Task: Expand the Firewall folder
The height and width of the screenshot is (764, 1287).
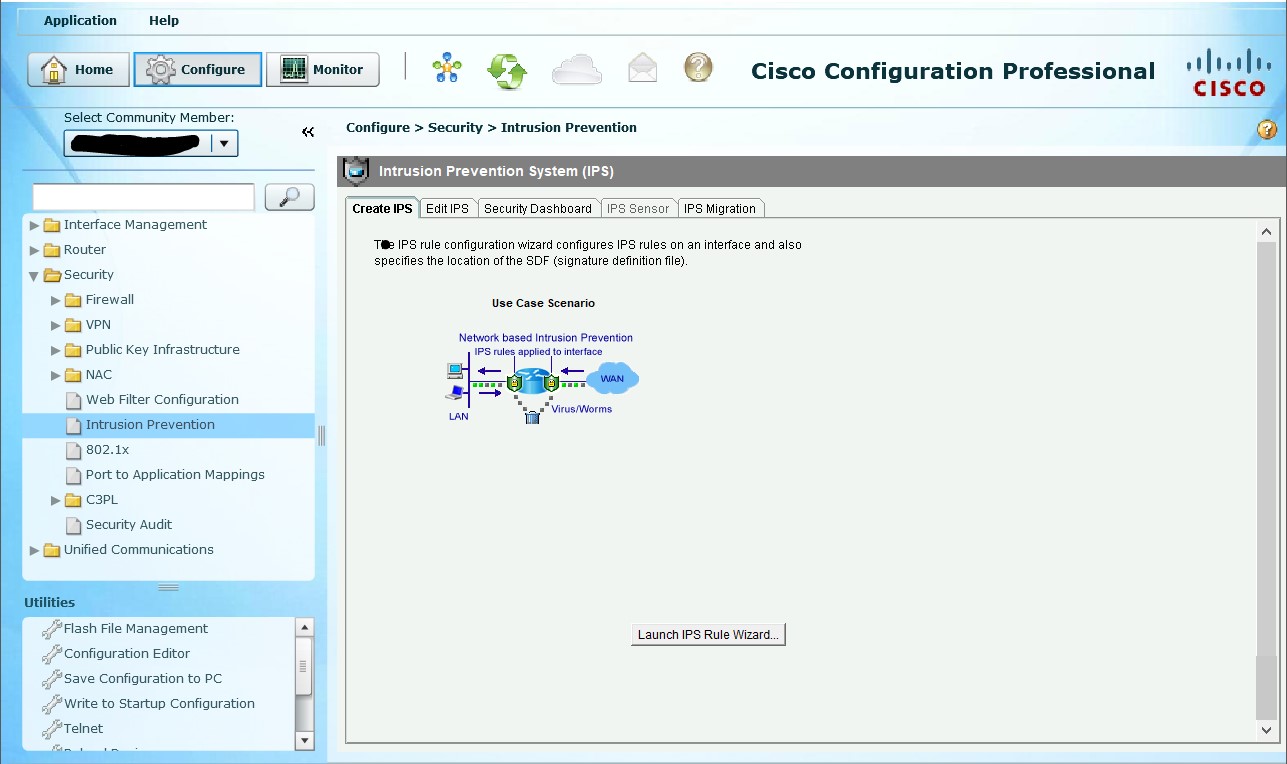Action: click(56, 300)
